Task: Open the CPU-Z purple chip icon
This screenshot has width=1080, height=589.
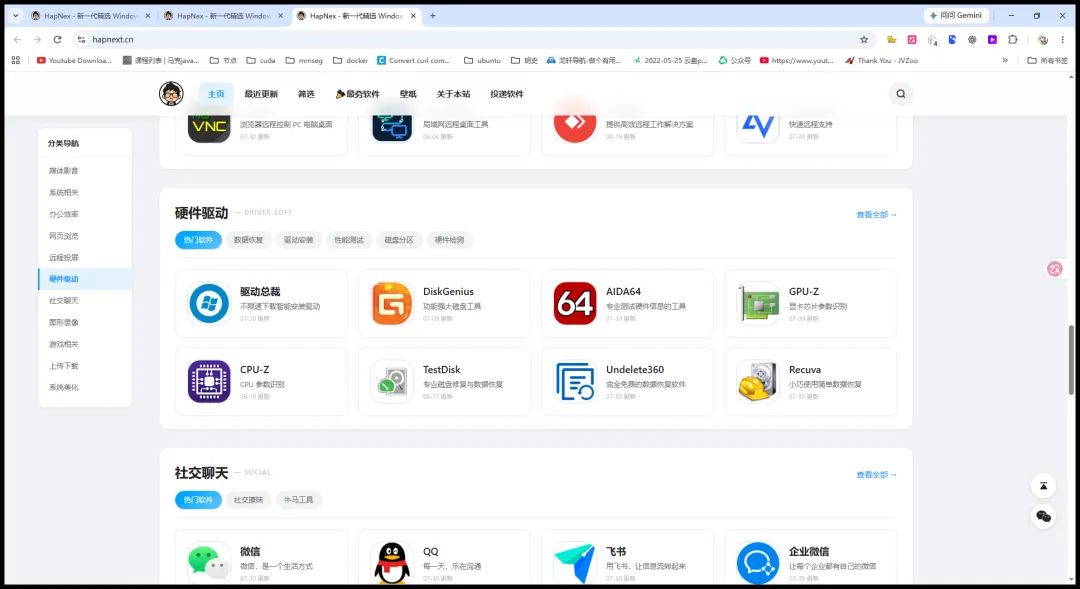Action: point(209,381)
